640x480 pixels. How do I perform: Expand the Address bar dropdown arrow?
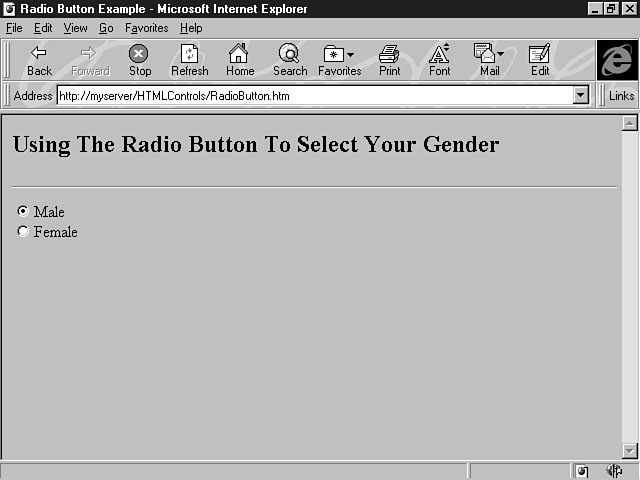coord(581,96)
